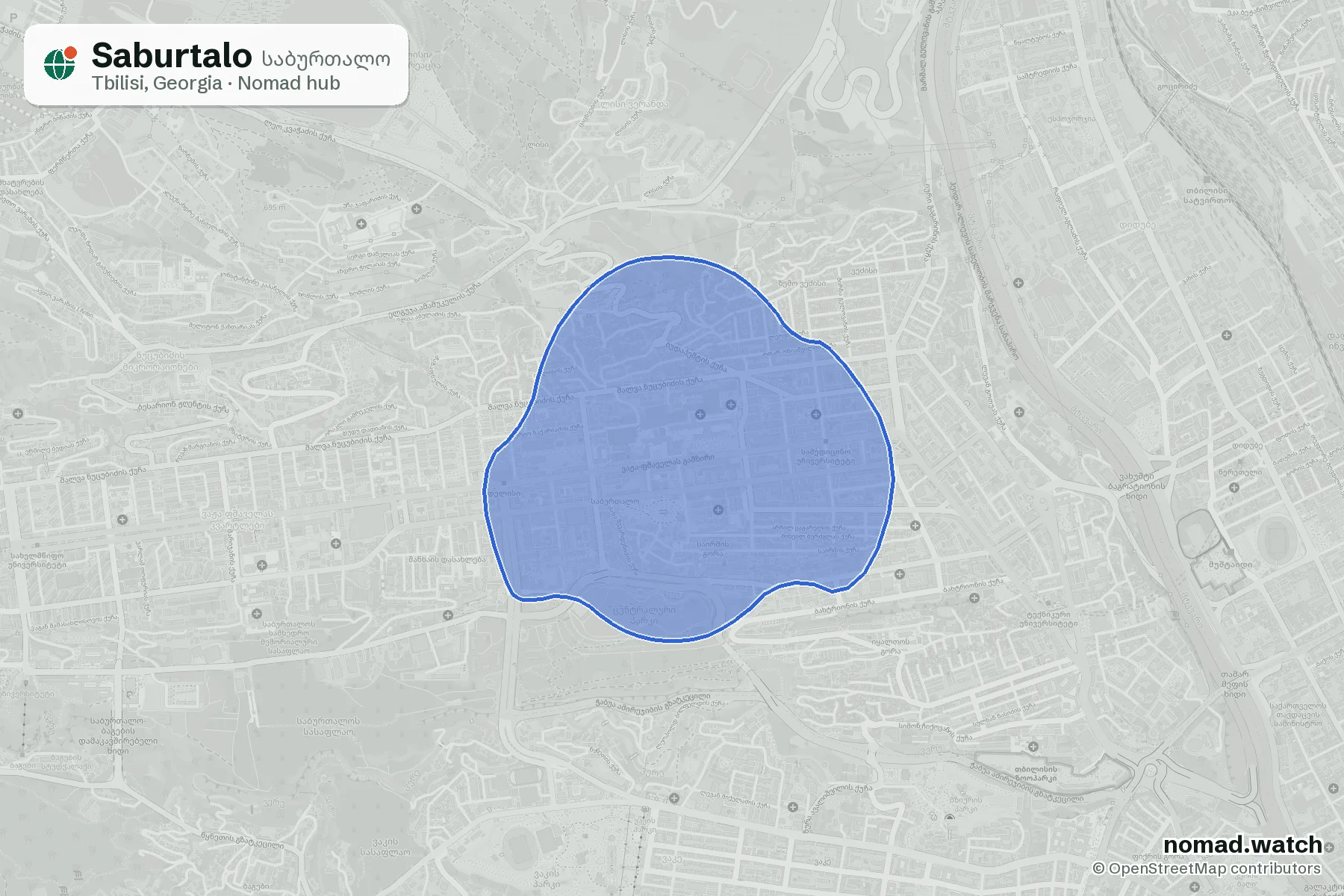The height and width of the screenshot is (896, 1344).
Task: Click the ვახუშტი ბაგრატიონის ხიდი bridge label
Action: pyautogui.click(x=1136, y=486)
